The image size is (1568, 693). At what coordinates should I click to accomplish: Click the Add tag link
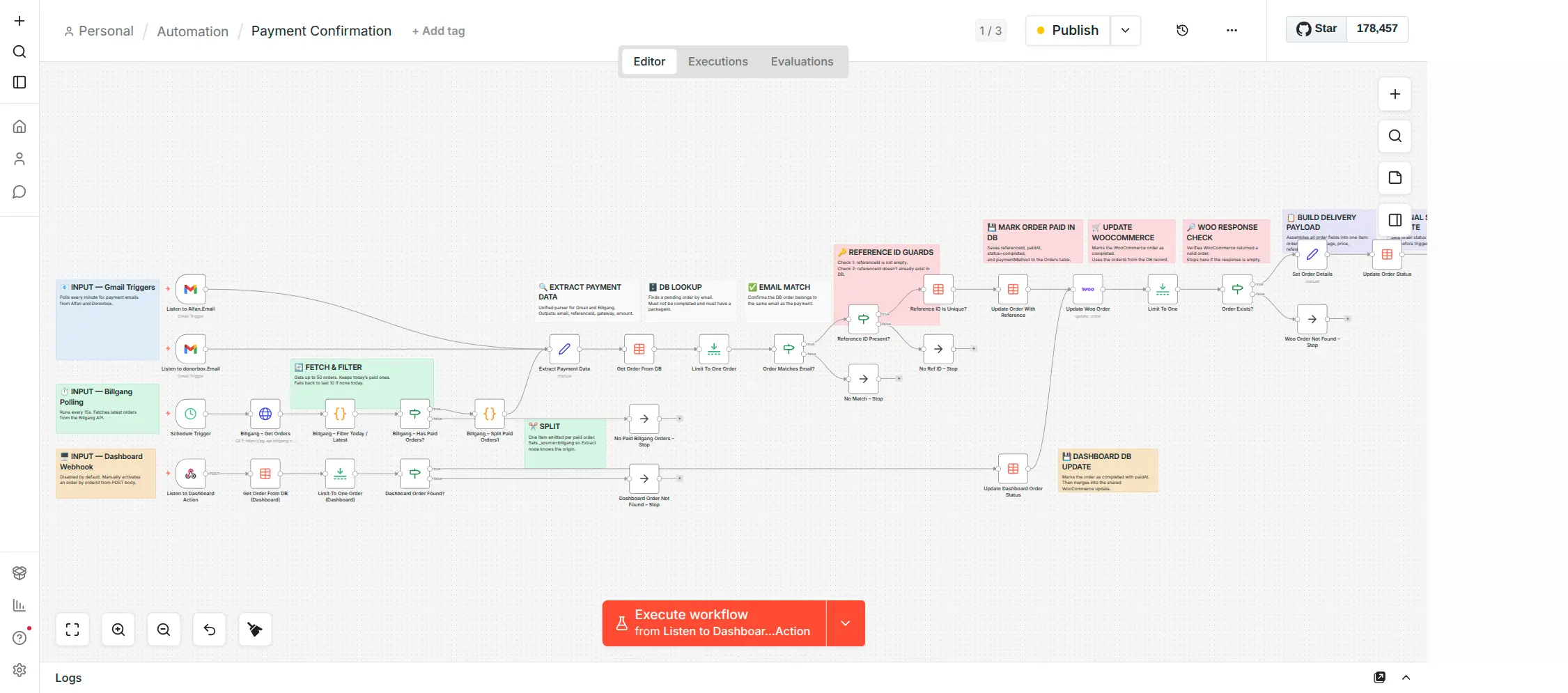(438, 31)
